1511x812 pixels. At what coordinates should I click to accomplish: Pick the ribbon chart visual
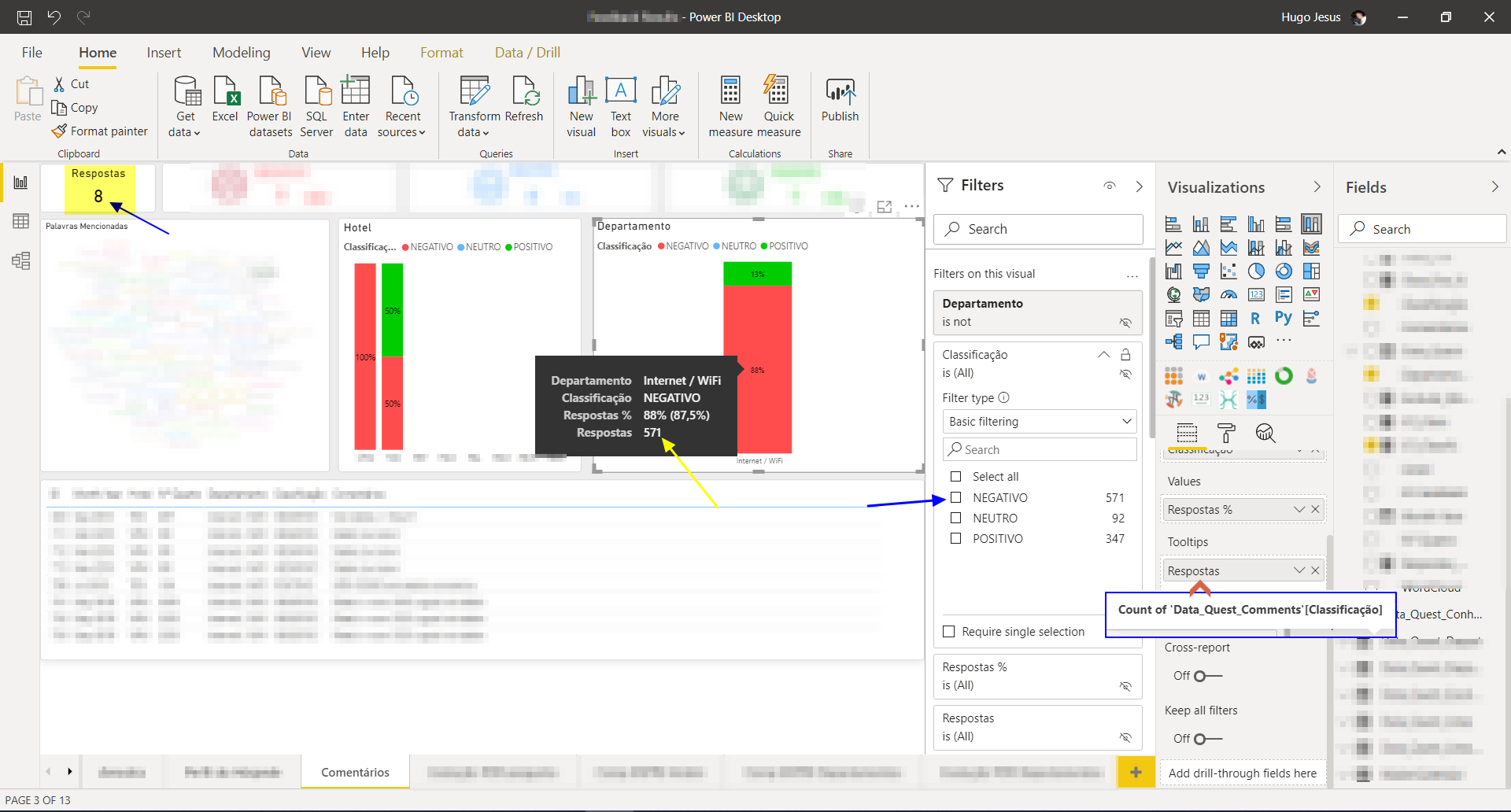1311,248
